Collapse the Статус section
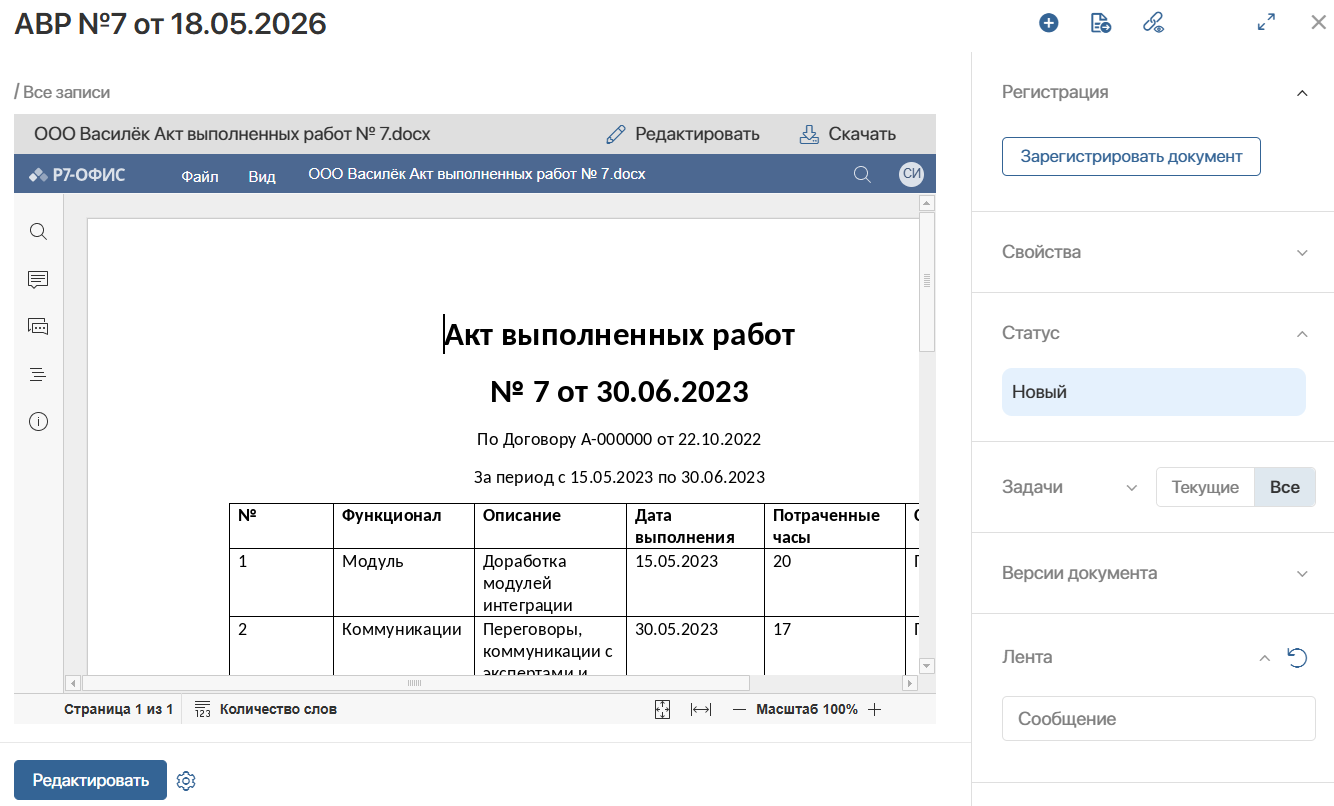Screen dimensions: 1334x806 click(x=1302, y=334)
